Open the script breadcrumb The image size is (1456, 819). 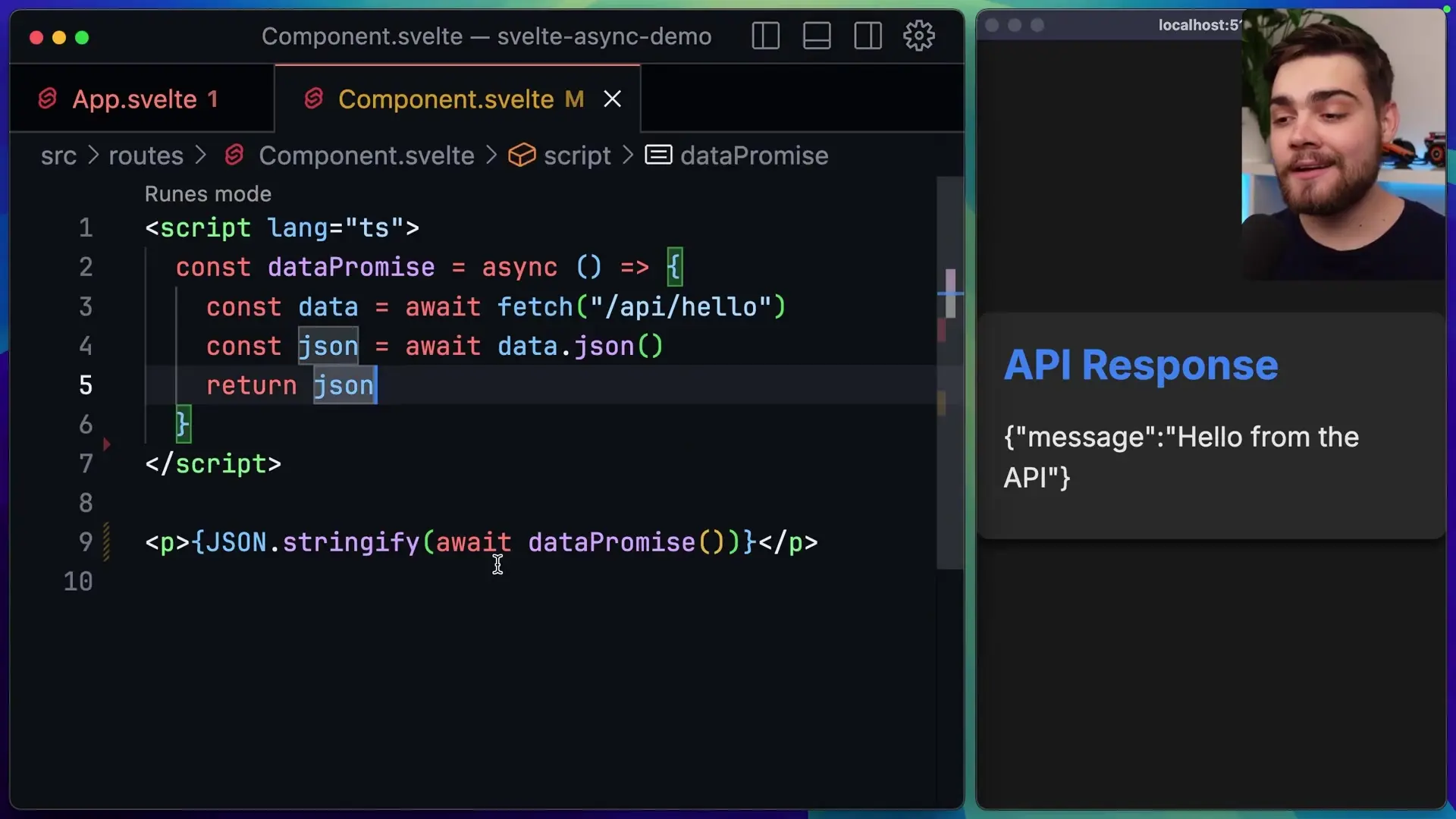tap(577, 155)
